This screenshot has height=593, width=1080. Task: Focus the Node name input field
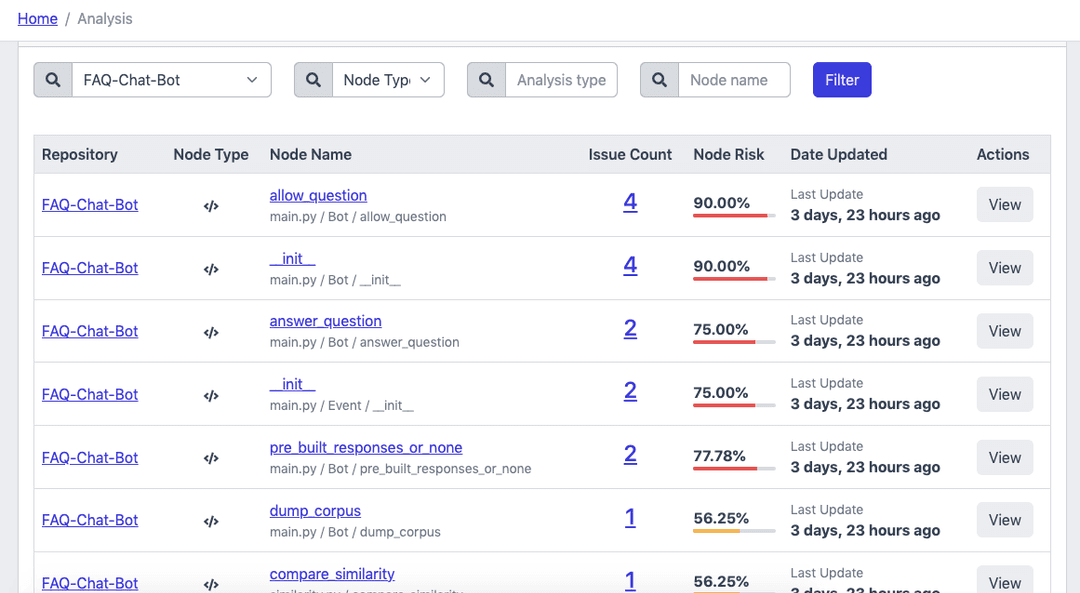pyautogui.click(x=734, y=80)
